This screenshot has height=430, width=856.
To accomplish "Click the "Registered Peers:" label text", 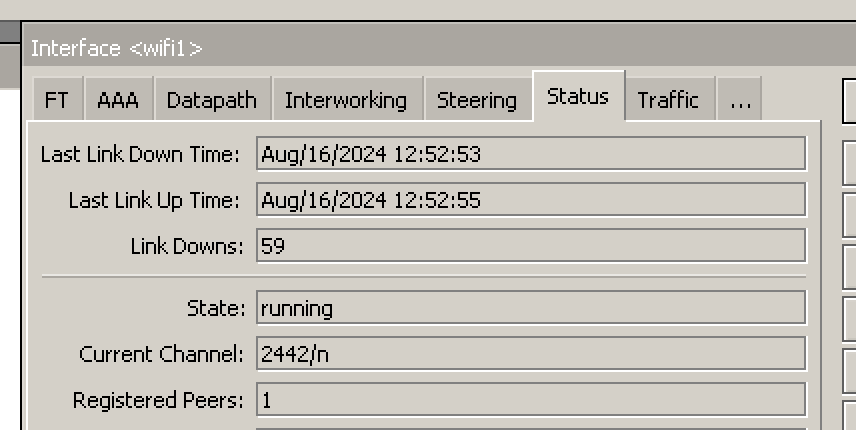I will point(158,401).
